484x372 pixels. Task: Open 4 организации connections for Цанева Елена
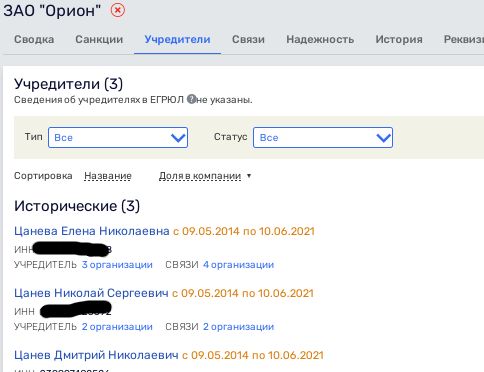click(238, 265)
